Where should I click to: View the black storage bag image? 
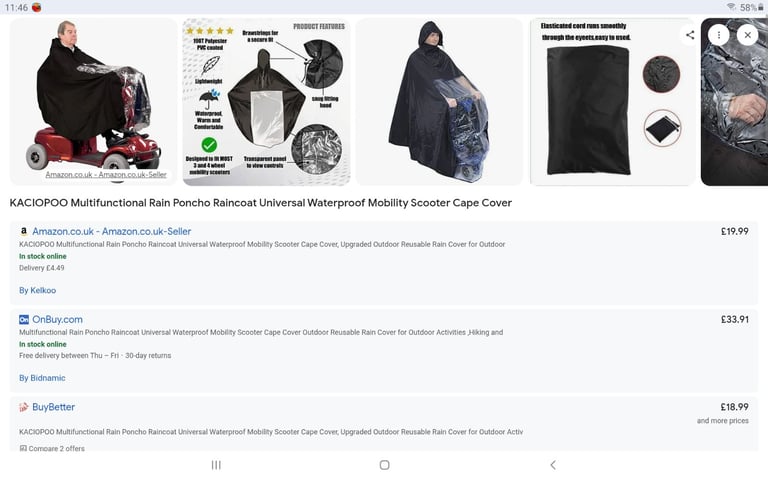613,102
